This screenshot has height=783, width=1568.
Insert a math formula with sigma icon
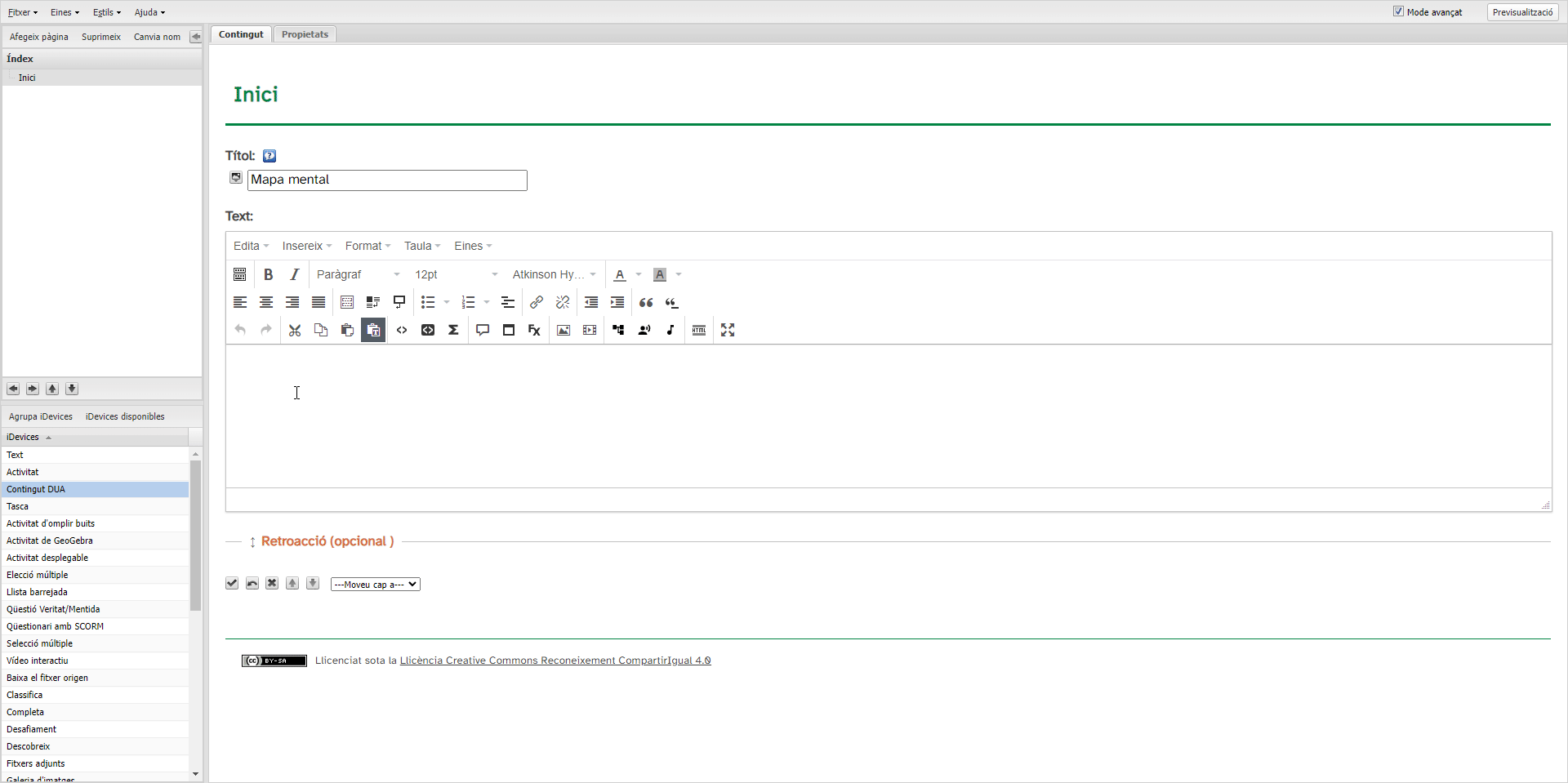[453, 330]
